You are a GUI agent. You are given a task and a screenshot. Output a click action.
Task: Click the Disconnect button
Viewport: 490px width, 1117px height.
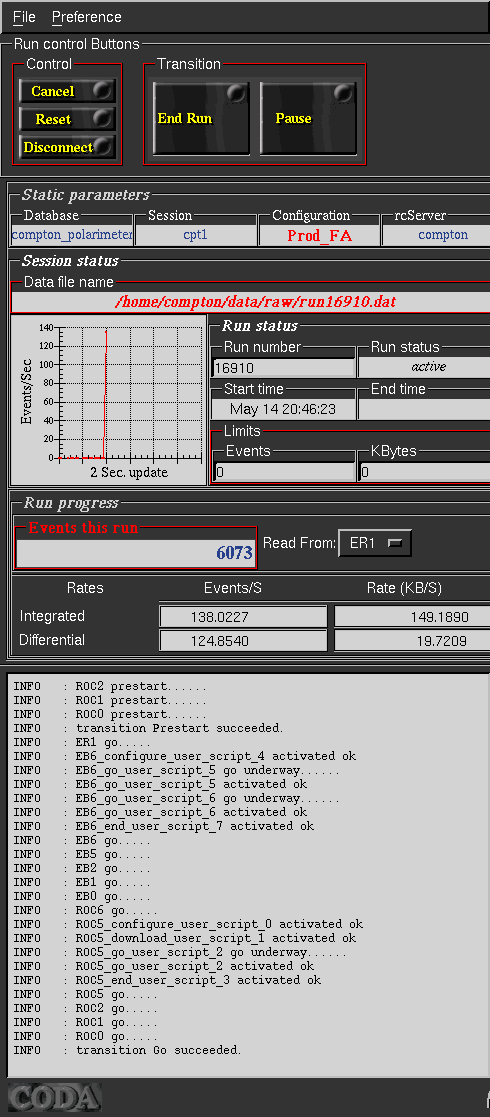pyautogui.click(x=67, y=147)
